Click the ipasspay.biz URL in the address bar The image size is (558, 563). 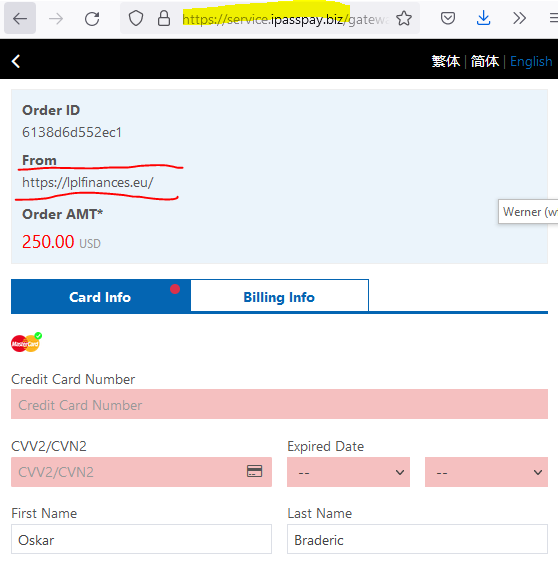(285, 19)
